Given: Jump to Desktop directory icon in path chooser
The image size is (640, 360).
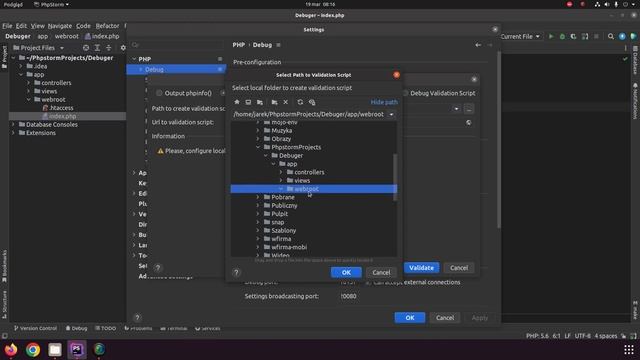Looking at the screenshot, I should click(248, 102).
